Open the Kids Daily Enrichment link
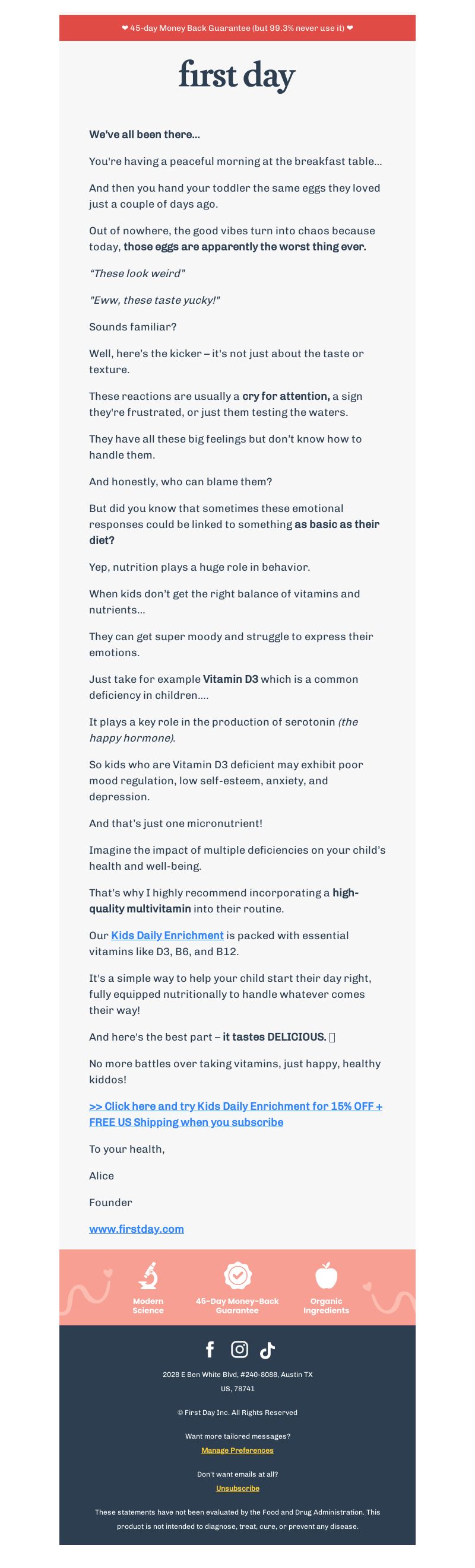Screen dimensions: 475x1568 click(167, 935)
